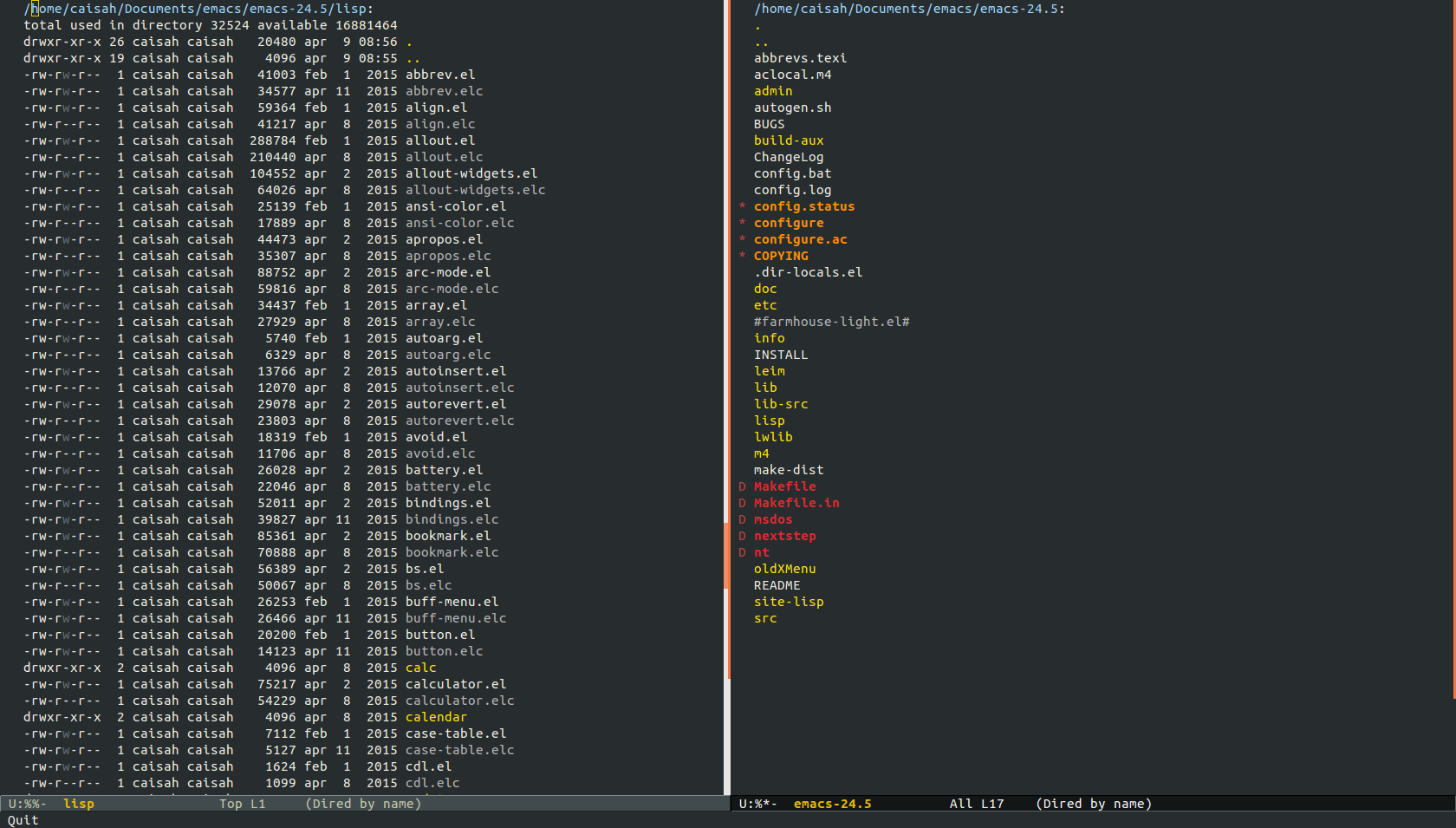Open the m4 directory
The image size is (1456, 828).
(x=761, y=453)
